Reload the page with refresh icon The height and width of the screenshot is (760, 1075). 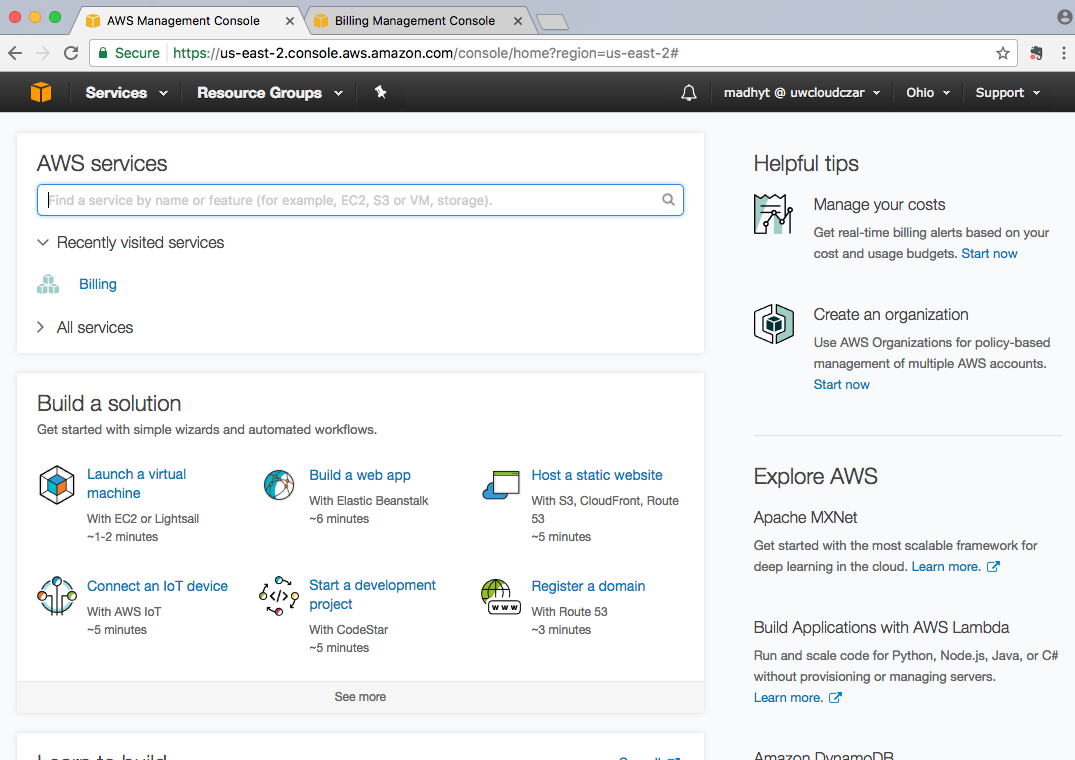[71, 53]
